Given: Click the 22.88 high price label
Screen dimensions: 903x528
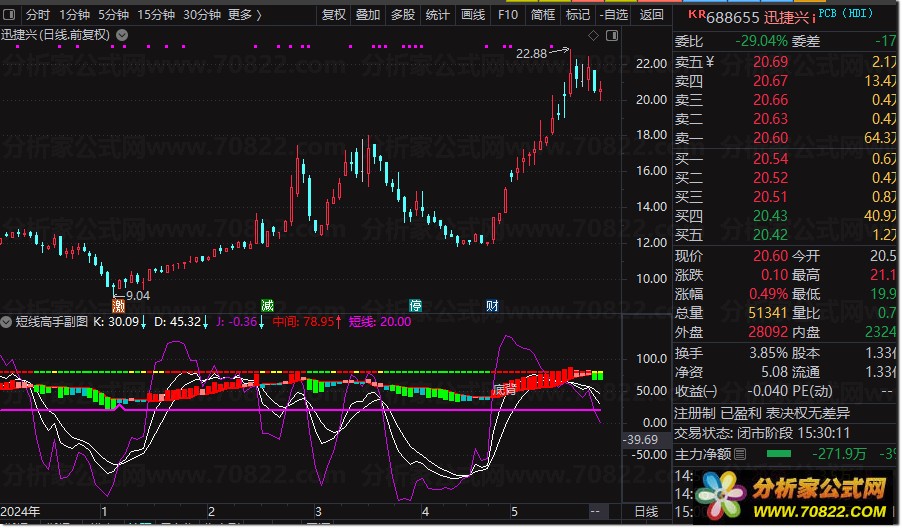Looking at the screenshot, I should pyautogui.click(x=531, y=54).
